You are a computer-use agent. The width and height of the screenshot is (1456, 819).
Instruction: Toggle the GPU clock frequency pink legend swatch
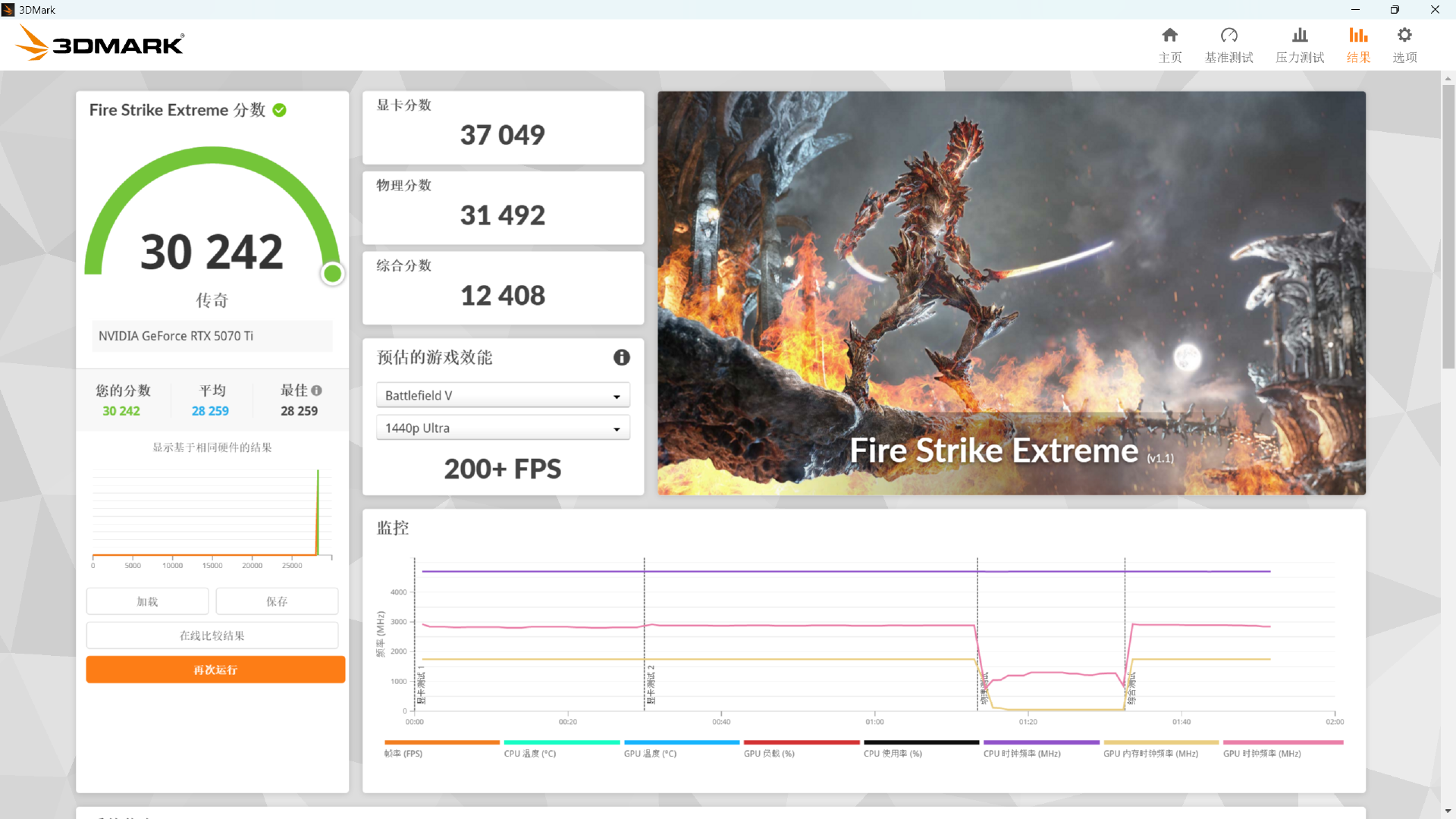pos(1282,743)
